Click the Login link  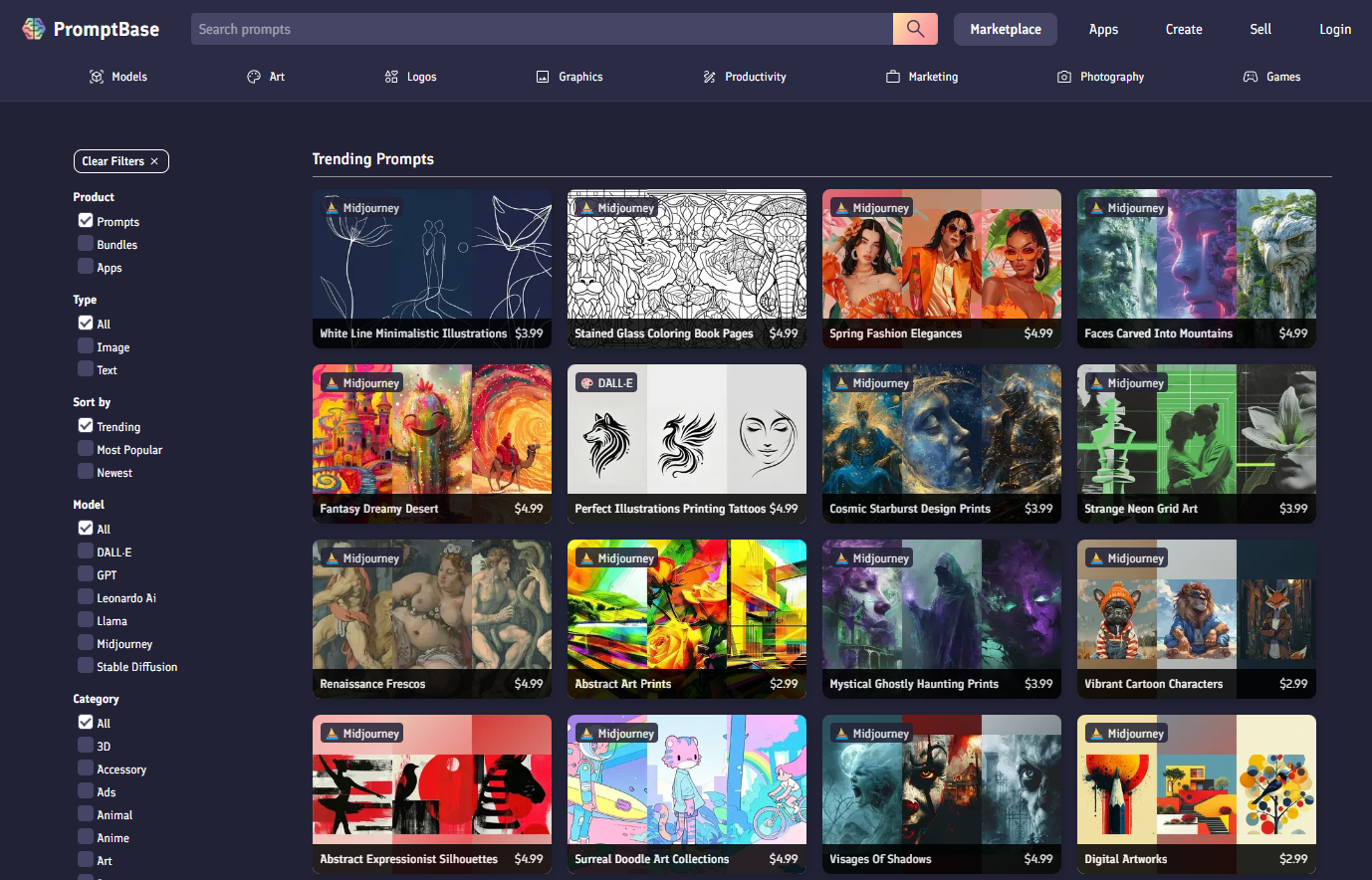pyautogui.click(x=1335, y=29)
